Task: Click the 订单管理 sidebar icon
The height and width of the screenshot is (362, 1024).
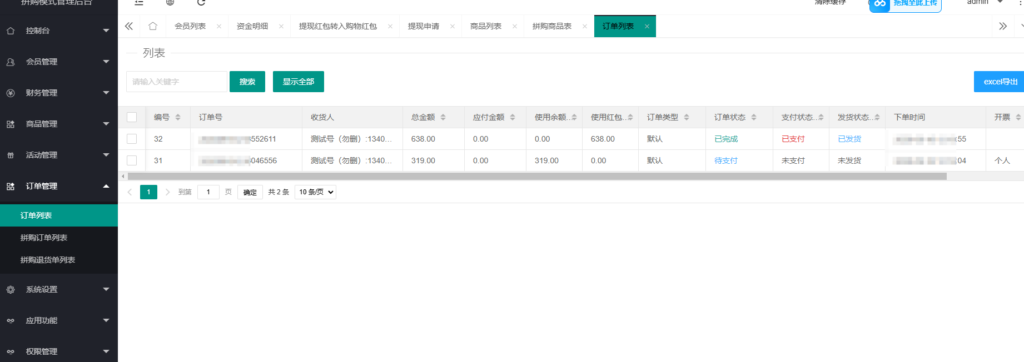Action: click(x=10, y=186)
